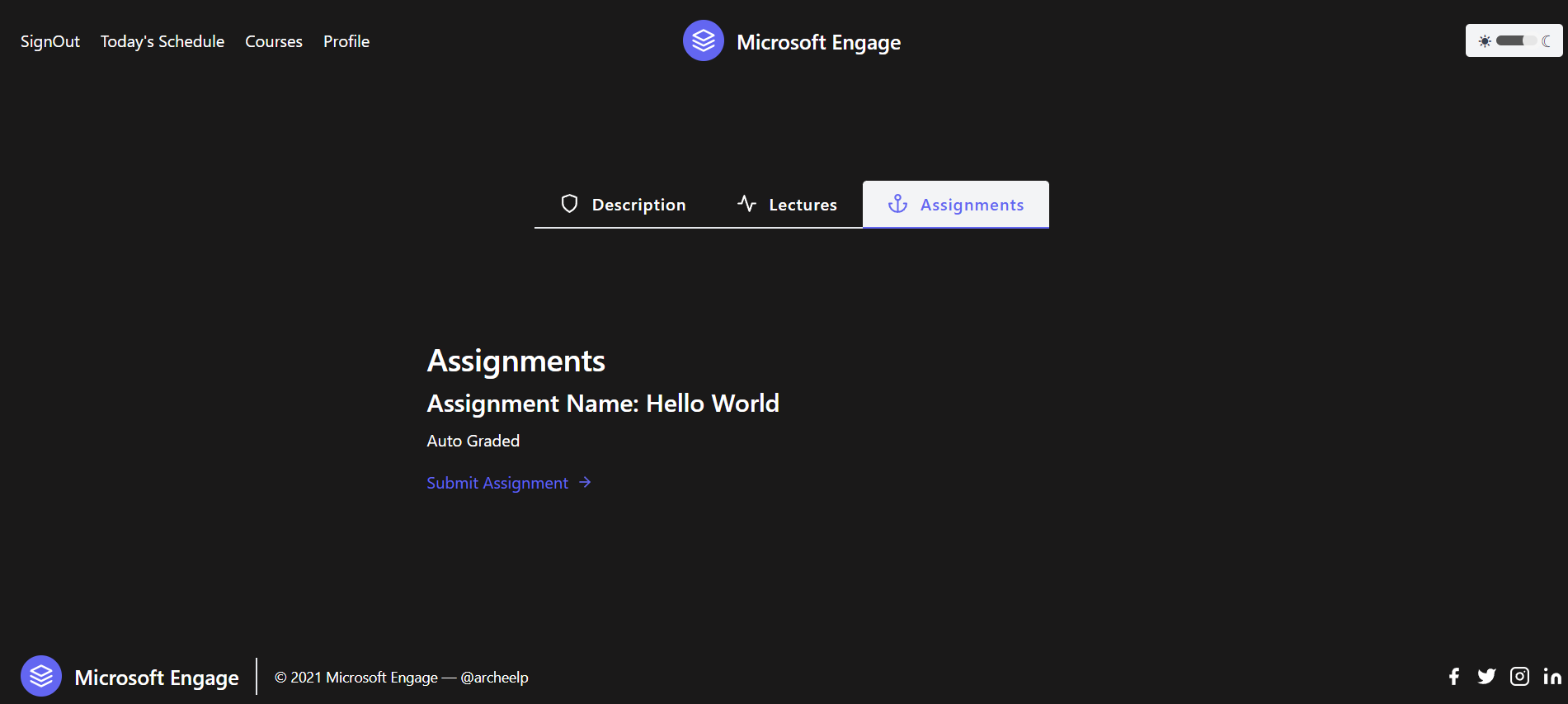Image resolution: width=1568 pixels, height=704 pixels.
Task: Switch to the Lectures tab
Action: point(787,204)
